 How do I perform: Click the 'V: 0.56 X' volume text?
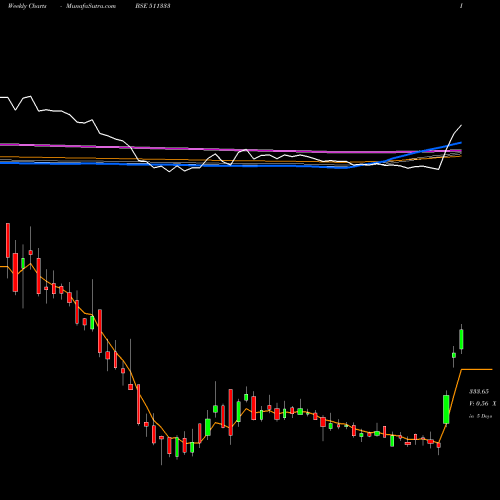click(483, 404)
